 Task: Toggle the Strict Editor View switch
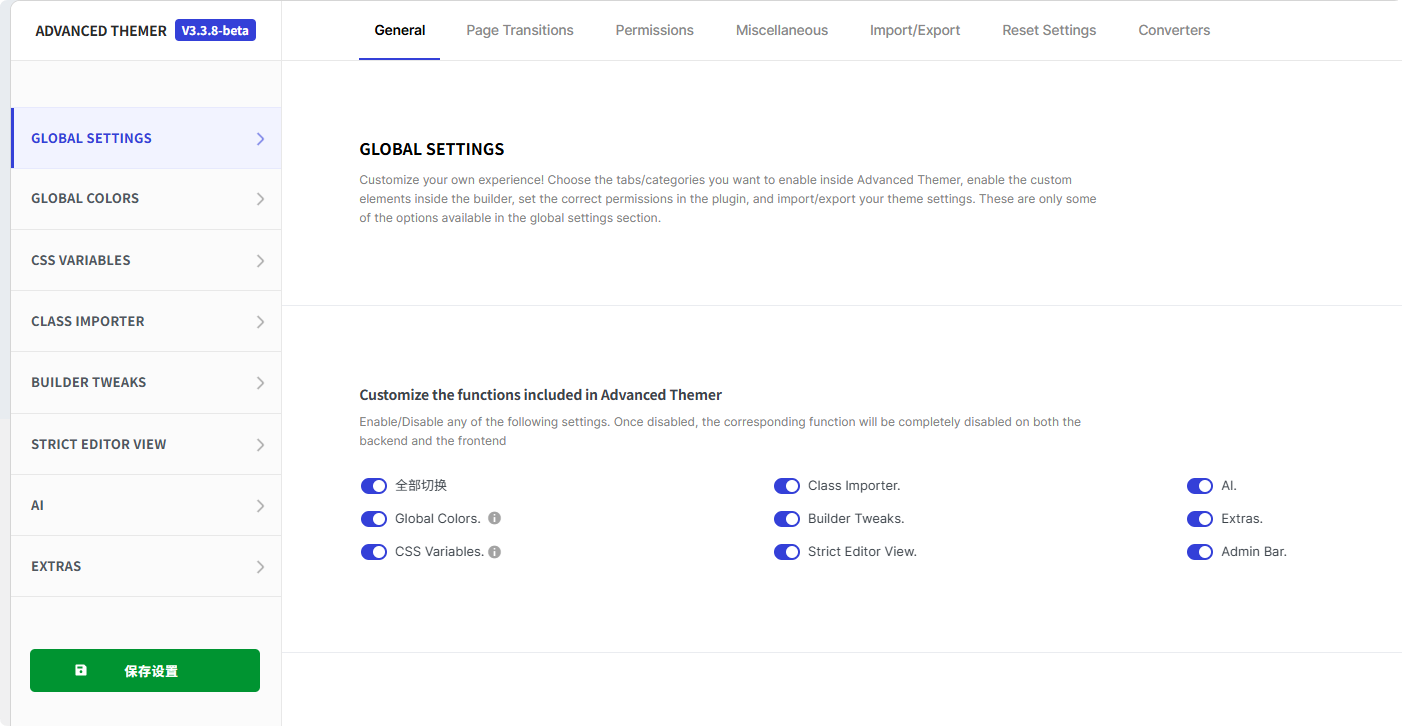(787, 552)
